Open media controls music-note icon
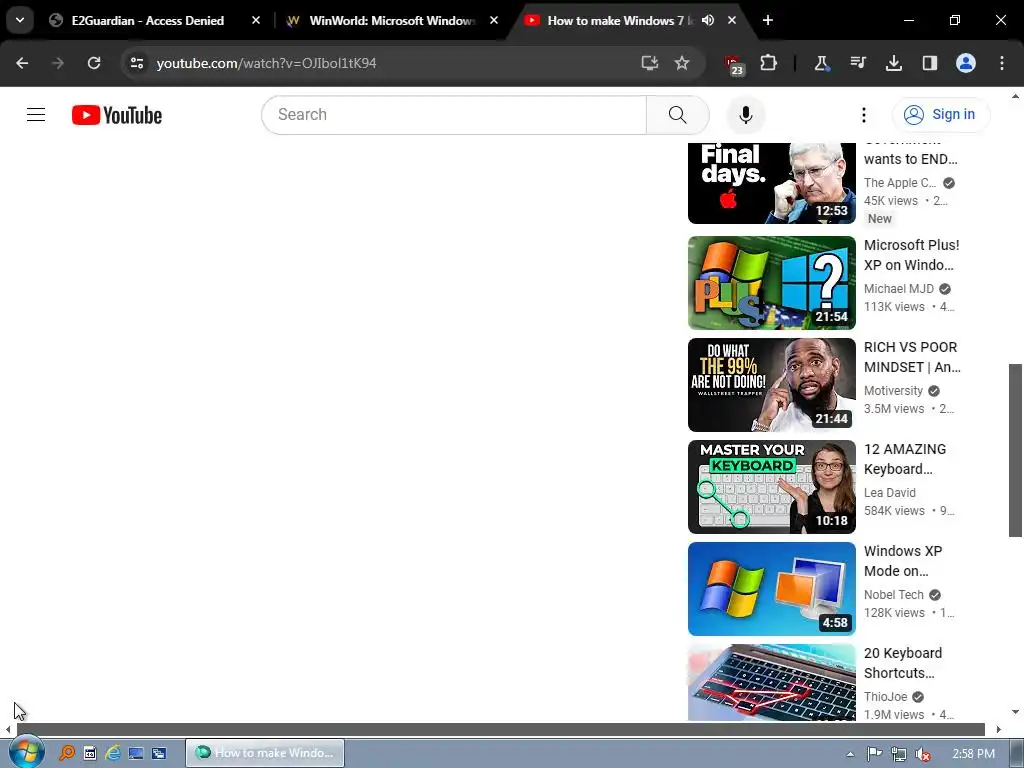The image size is (1024, 768). point(857,63)
